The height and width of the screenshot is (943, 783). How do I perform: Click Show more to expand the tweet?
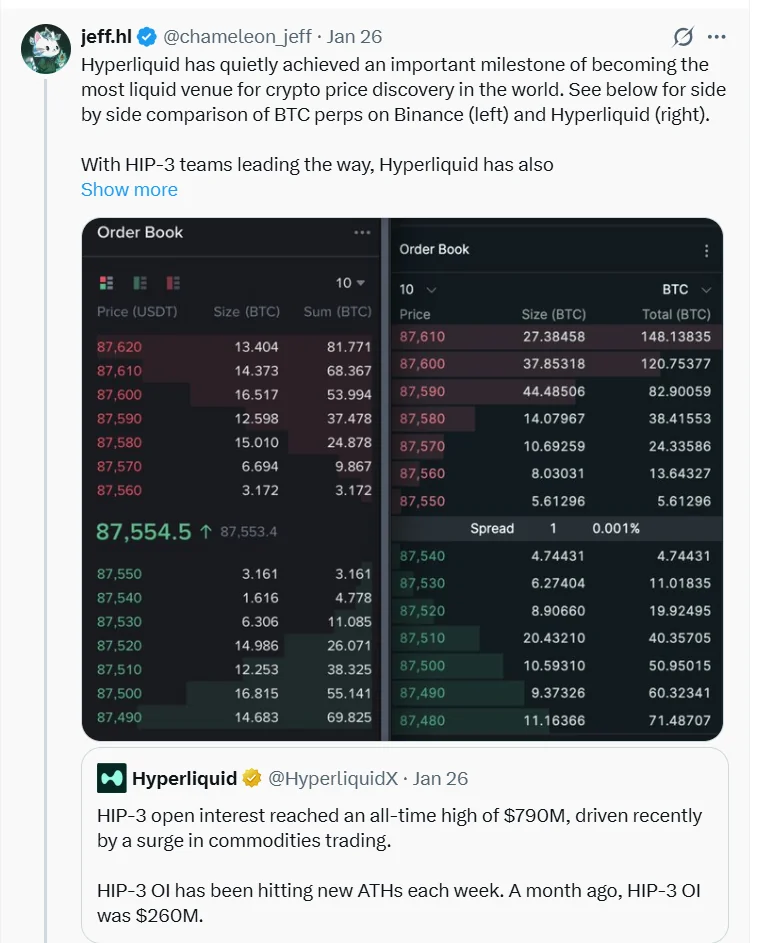(129, 189)
